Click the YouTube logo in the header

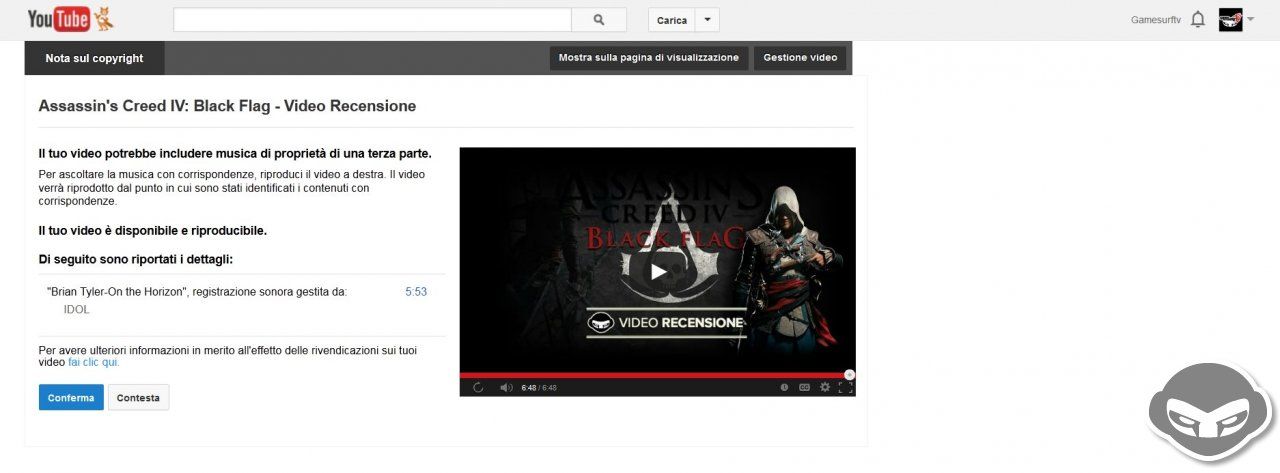[59, 19]
